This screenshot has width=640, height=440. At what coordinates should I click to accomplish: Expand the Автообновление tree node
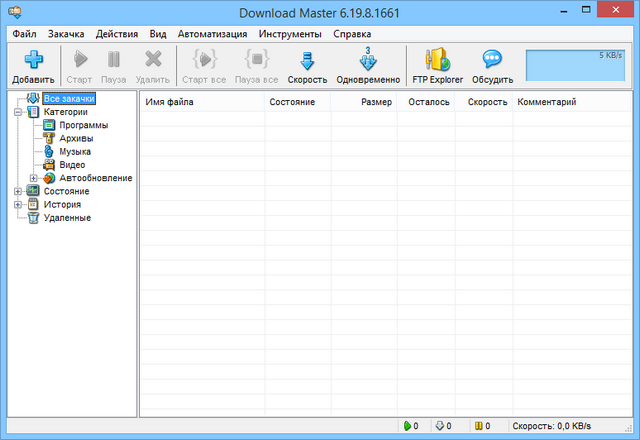click(33, 178)
